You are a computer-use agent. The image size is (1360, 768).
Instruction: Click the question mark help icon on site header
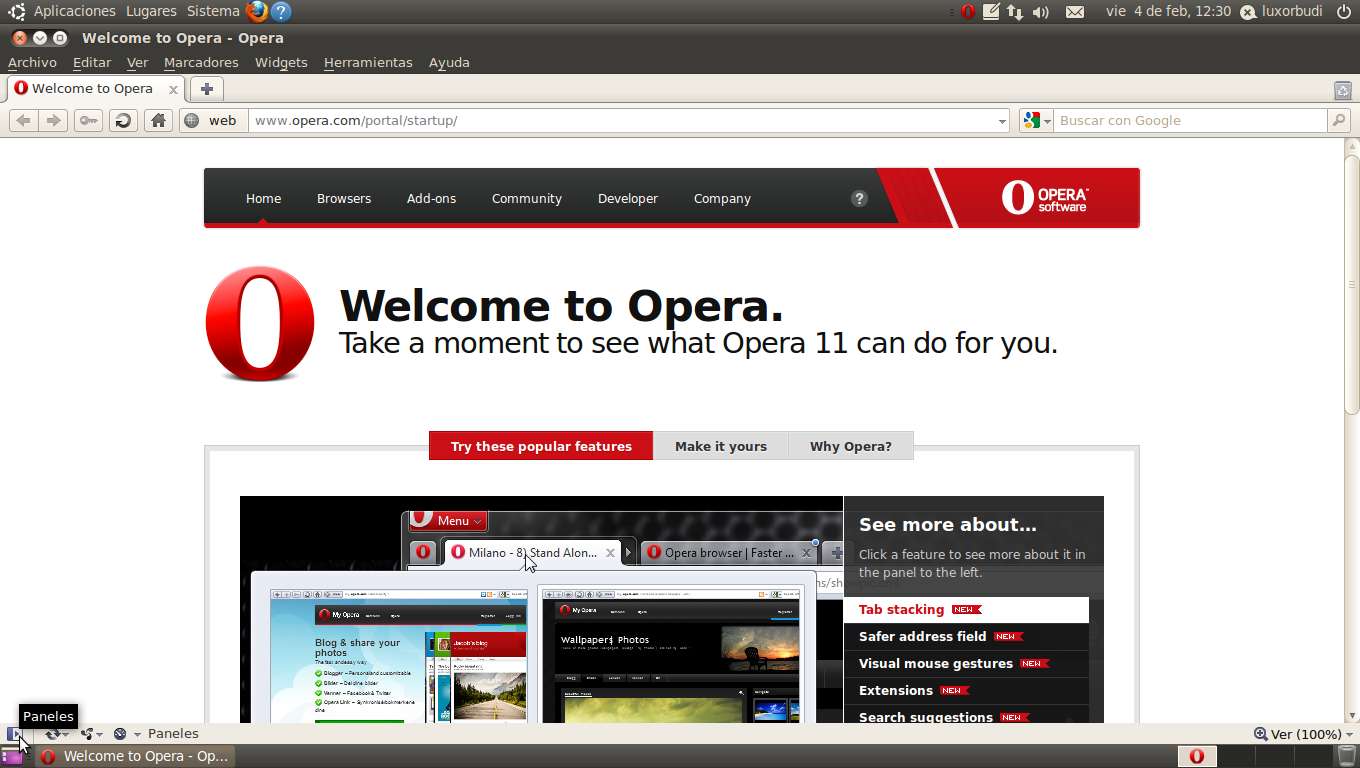click(x=859, y=198)
